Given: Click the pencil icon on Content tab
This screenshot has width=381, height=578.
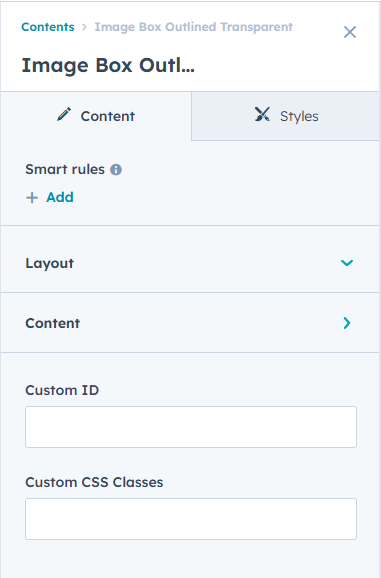Looking at the screenshot, I should click(64, 115).
